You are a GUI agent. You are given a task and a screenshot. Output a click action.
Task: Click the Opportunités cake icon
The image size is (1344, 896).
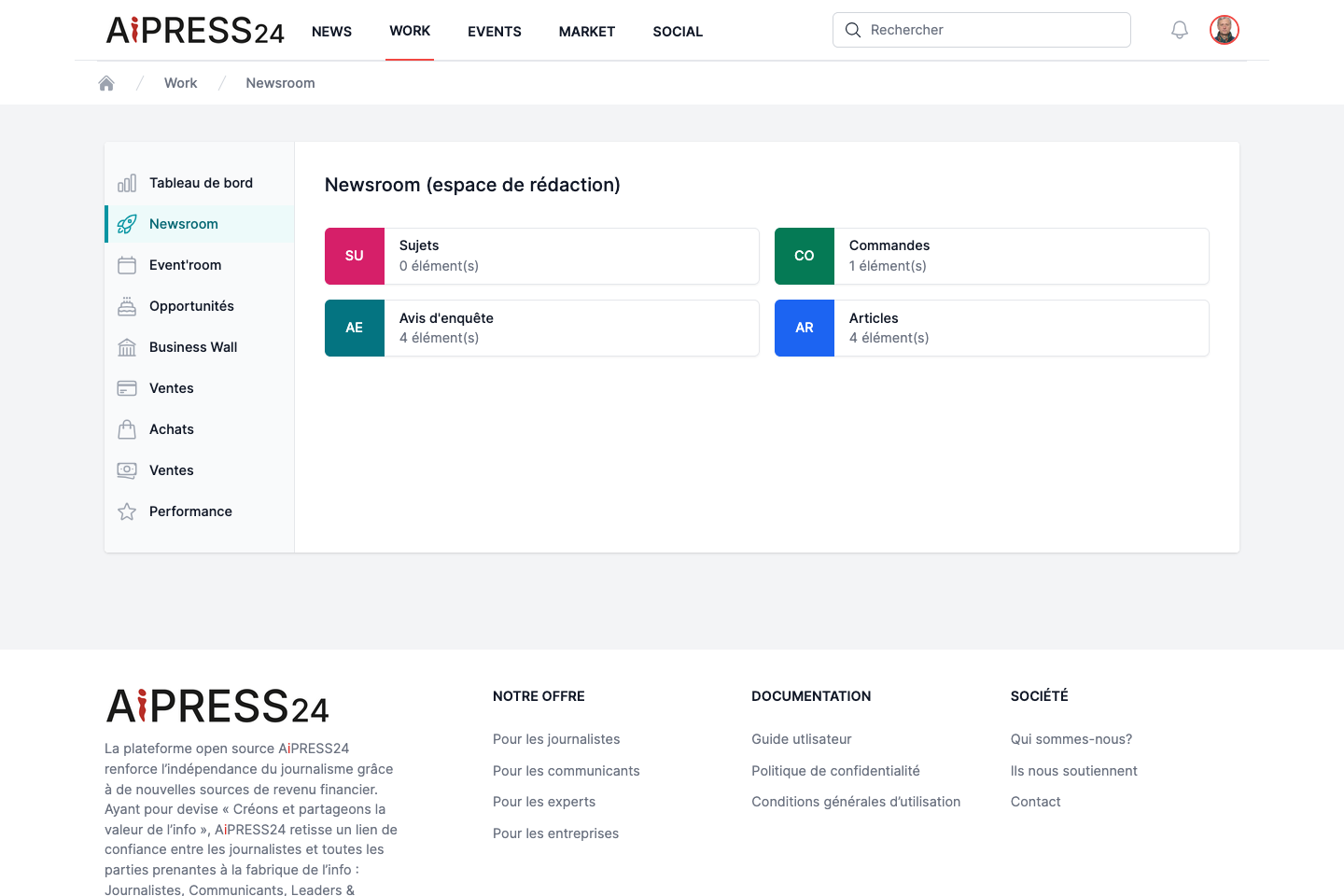127,306
